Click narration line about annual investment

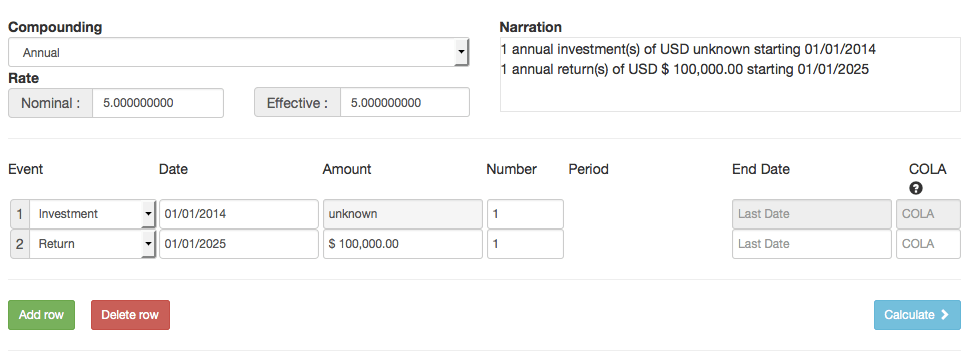click(688, 49)
